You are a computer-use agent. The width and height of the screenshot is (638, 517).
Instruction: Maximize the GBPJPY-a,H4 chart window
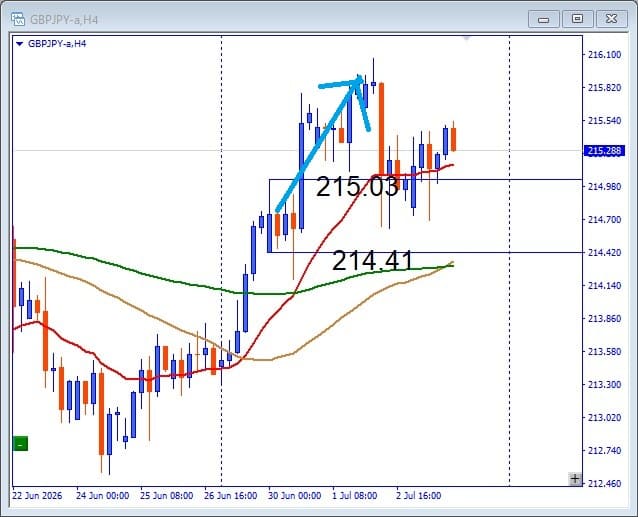pyautogui.click(x=577, y=19)
